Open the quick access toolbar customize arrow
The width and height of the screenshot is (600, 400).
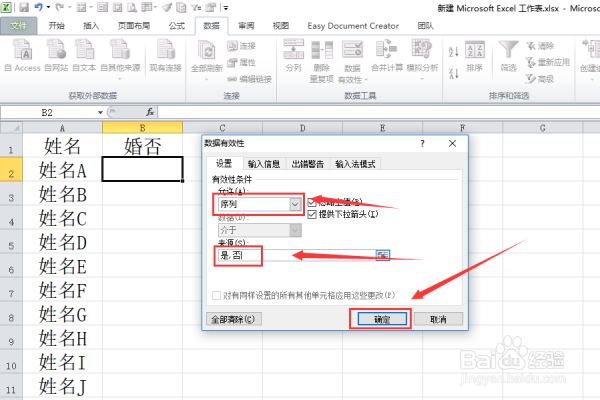(226, 8)
